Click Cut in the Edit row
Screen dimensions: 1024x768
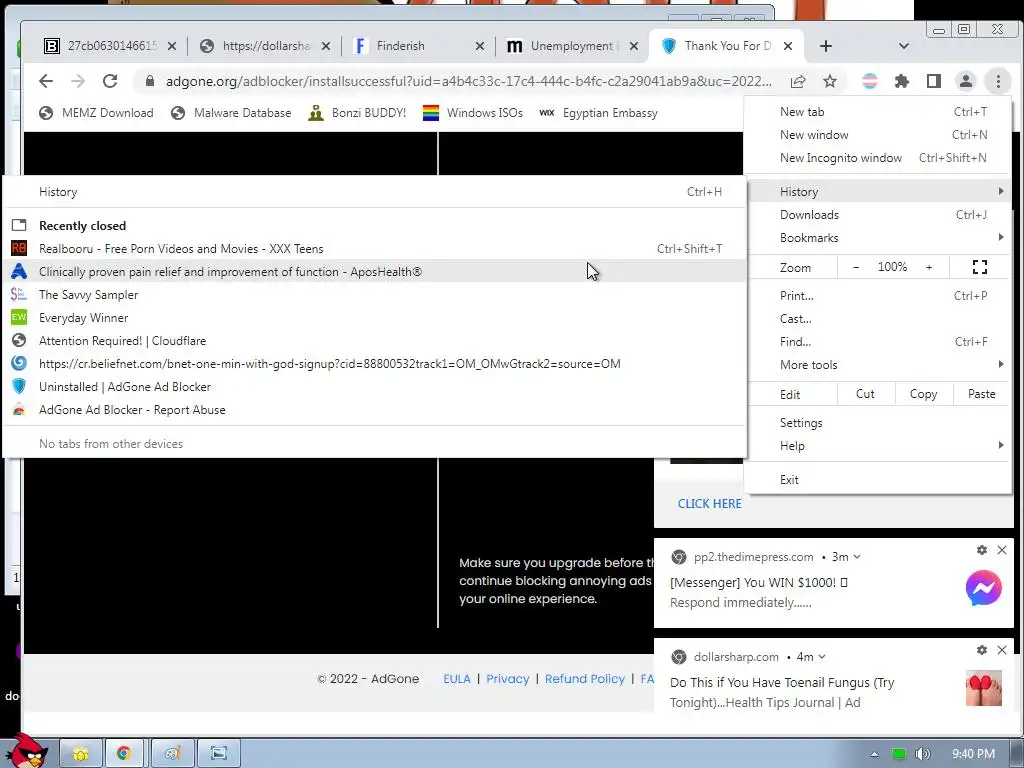[865, 394]
